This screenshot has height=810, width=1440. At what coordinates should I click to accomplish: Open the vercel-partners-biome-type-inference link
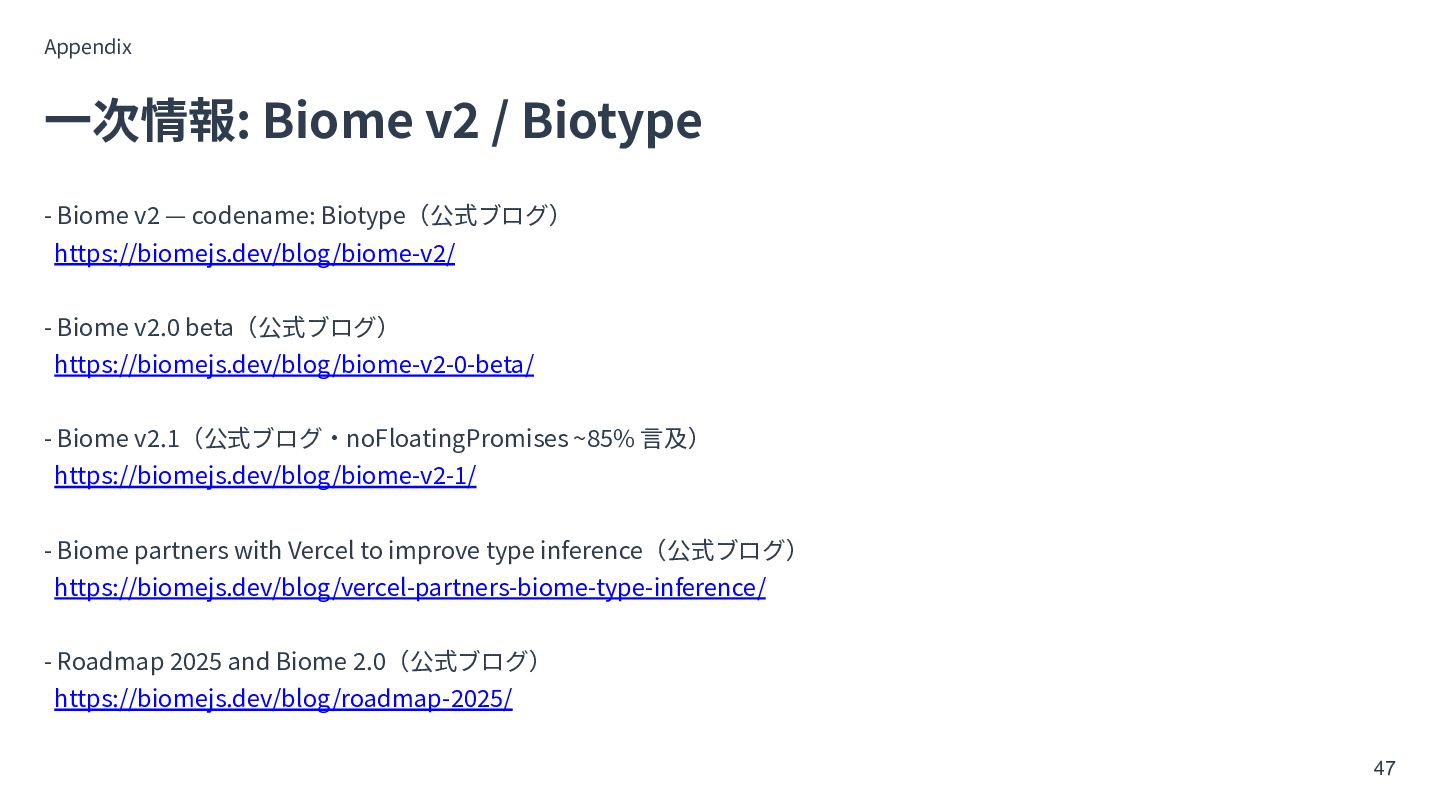410,587
